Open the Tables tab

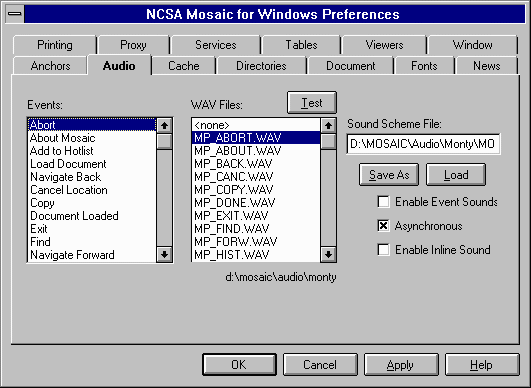[301, 45]
